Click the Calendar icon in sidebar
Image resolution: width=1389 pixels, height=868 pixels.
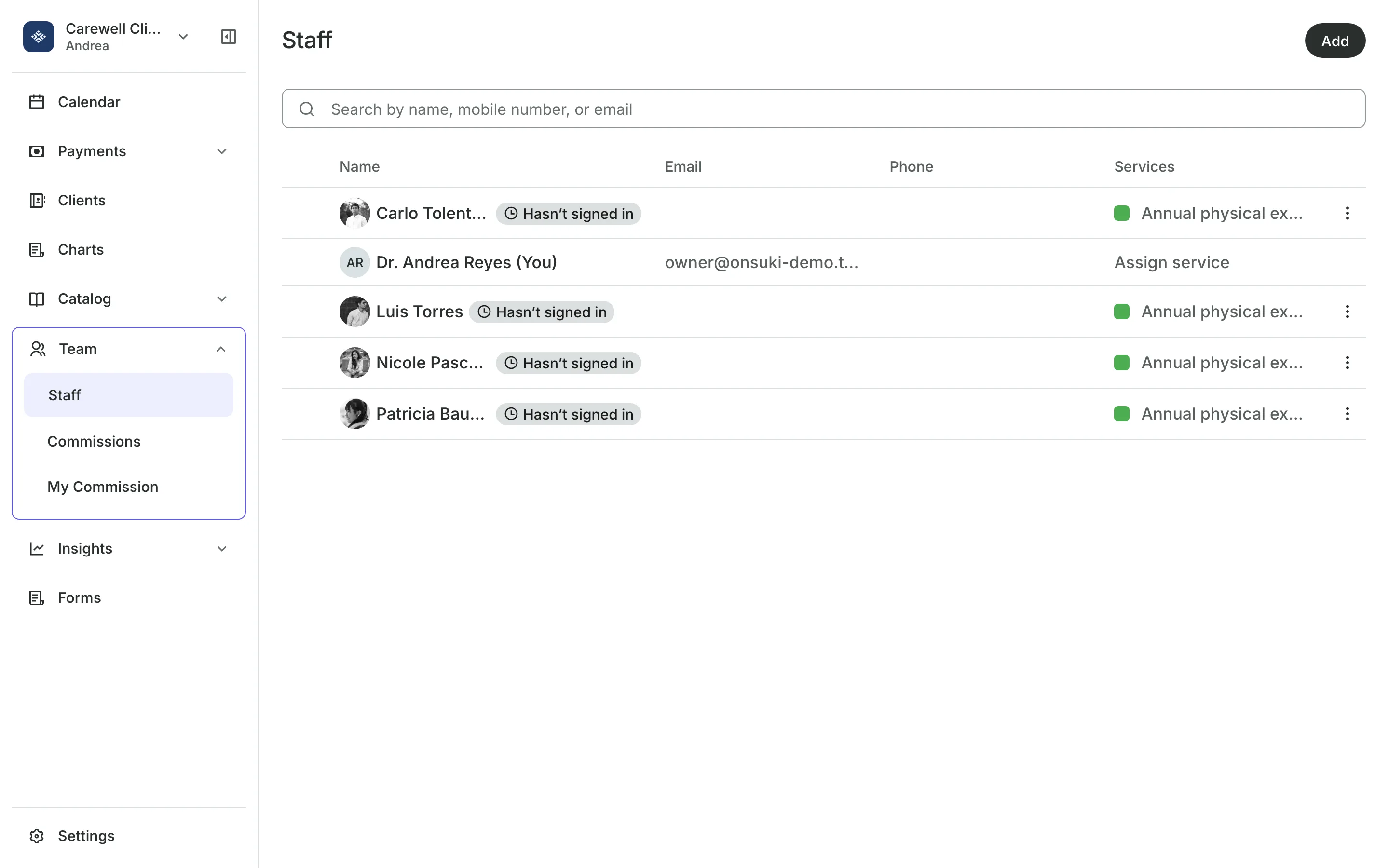[37, 102]
